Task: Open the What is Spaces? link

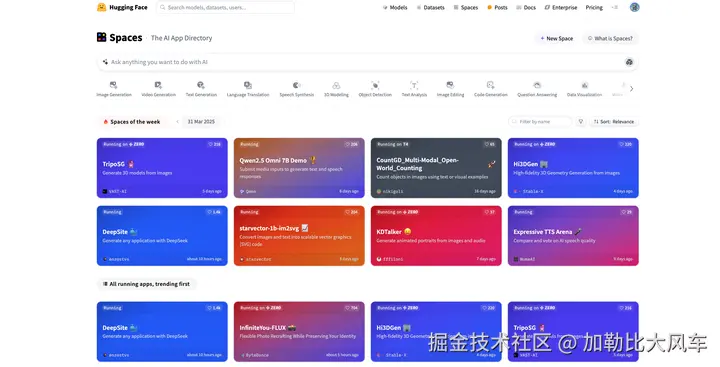Action: click(610, 39)
